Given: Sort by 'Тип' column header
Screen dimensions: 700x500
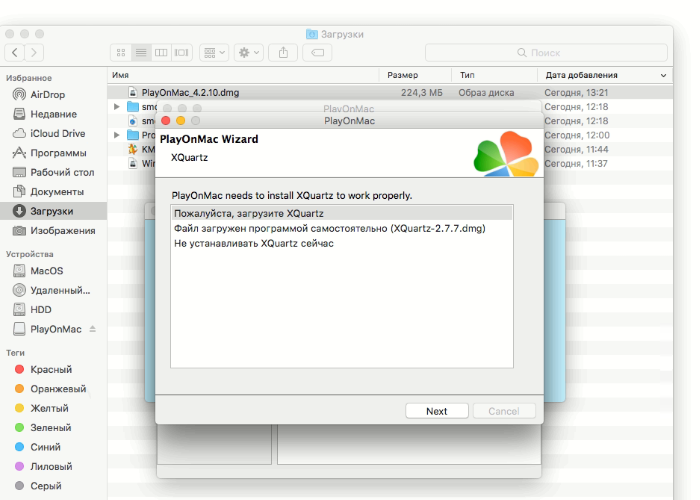Looking at the screenshot, I should pyautogui.click(x=495, y=75).
